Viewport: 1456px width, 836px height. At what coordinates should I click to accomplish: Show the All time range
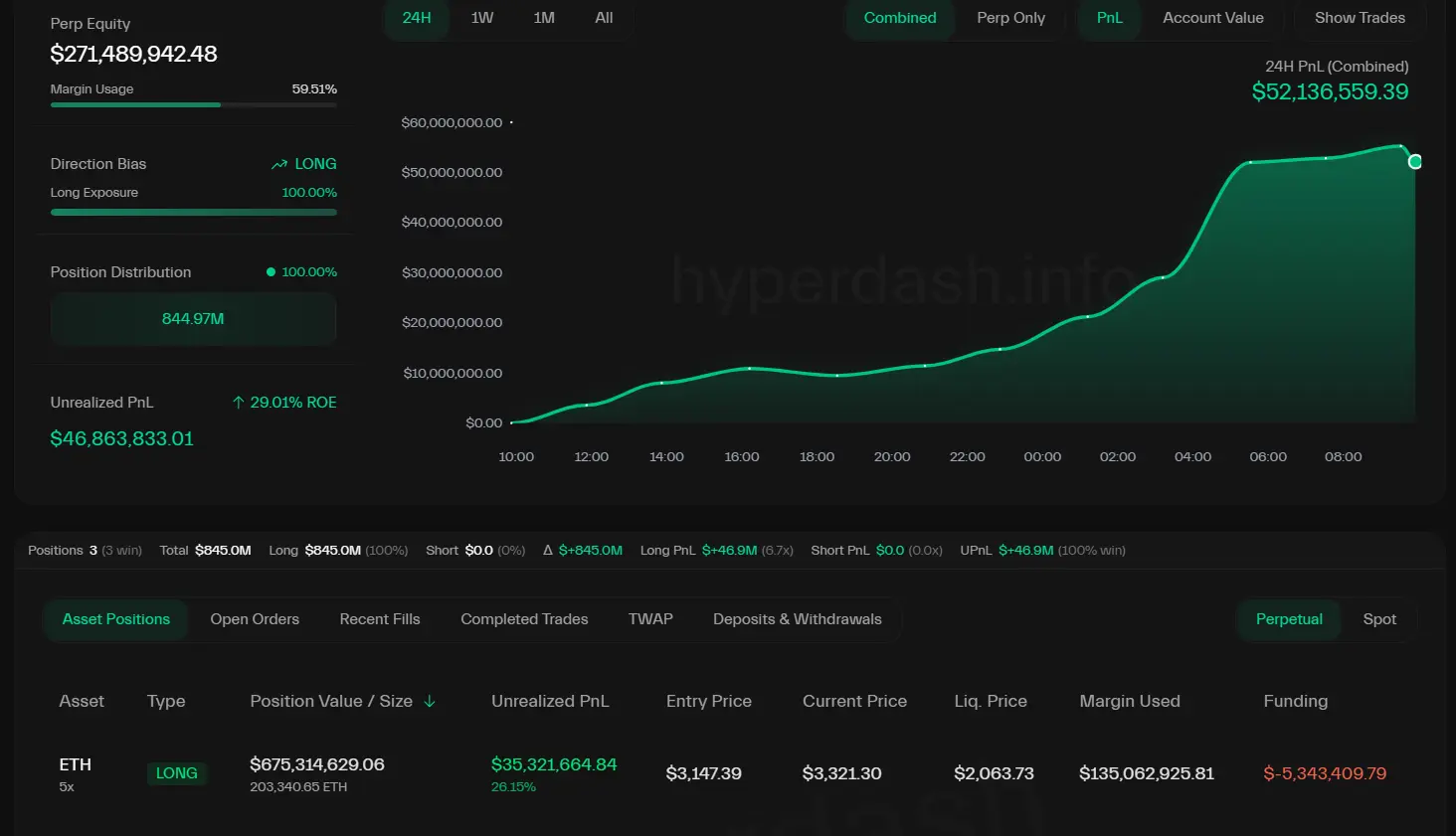pyautogui.click(x=604, y=18)
